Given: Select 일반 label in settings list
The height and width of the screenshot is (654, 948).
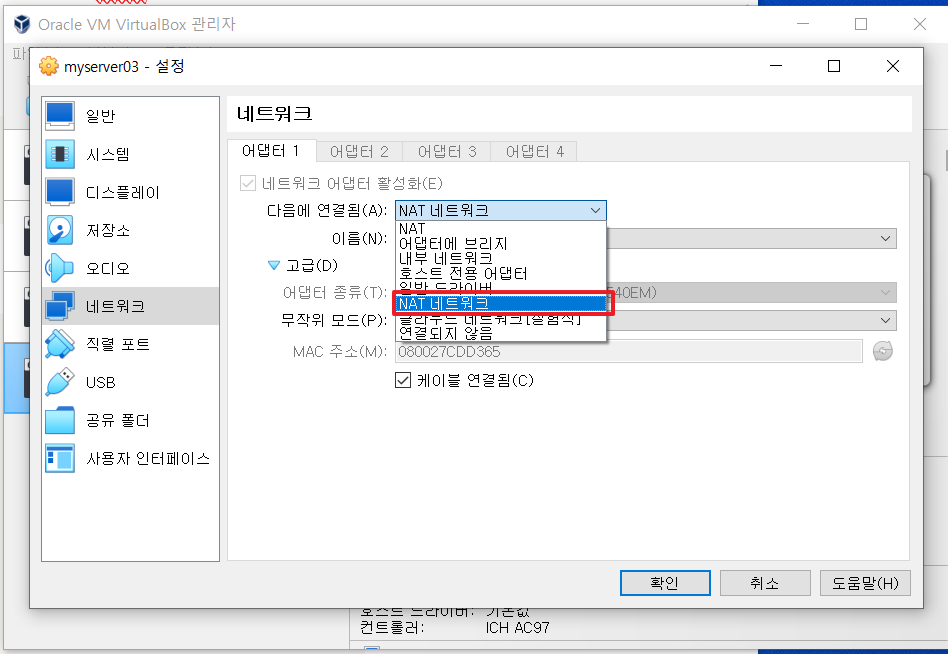Looking at the screenshot, I should click(x=100, y=115).
